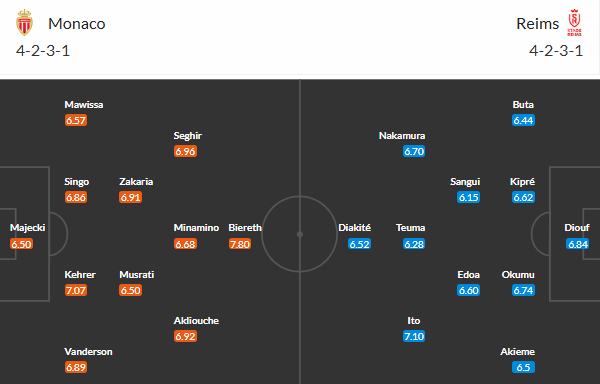The image size is (600, 384).
Task: Click Sangui's 6.15 rating badge
Action: coord(468,197)
